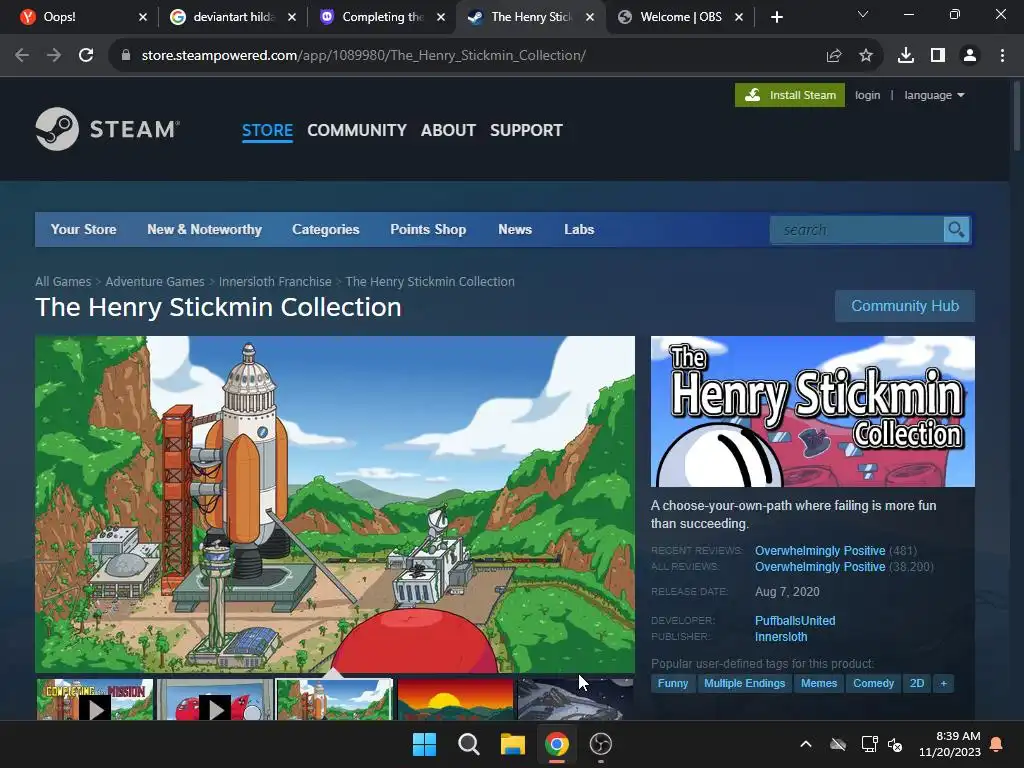Click into the store search field
This screenshot has height=768, width=1024.
857,230
